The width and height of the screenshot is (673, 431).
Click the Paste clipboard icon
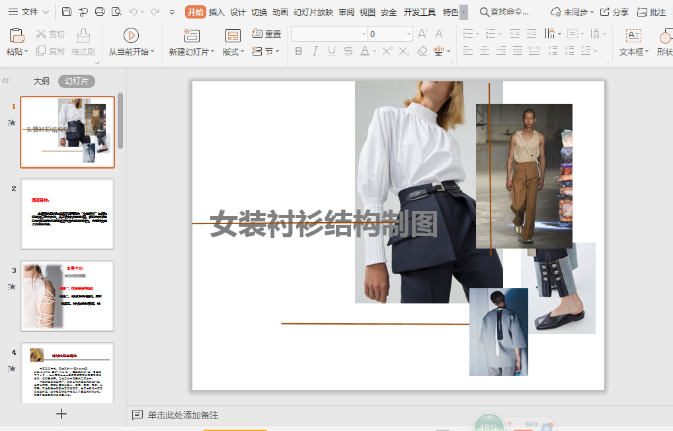point(15,36)
